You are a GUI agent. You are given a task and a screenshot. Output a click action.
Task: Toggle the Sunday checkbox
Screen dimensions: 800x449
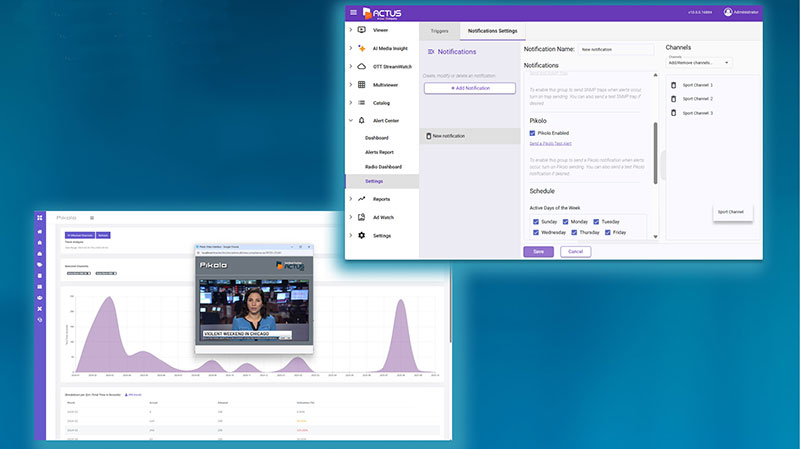pyautogui.click(x=536, y=221)
